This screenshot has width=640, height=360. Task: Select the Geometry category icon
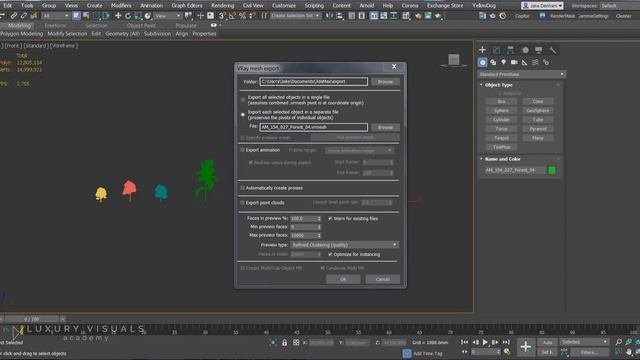pos(482,62)
